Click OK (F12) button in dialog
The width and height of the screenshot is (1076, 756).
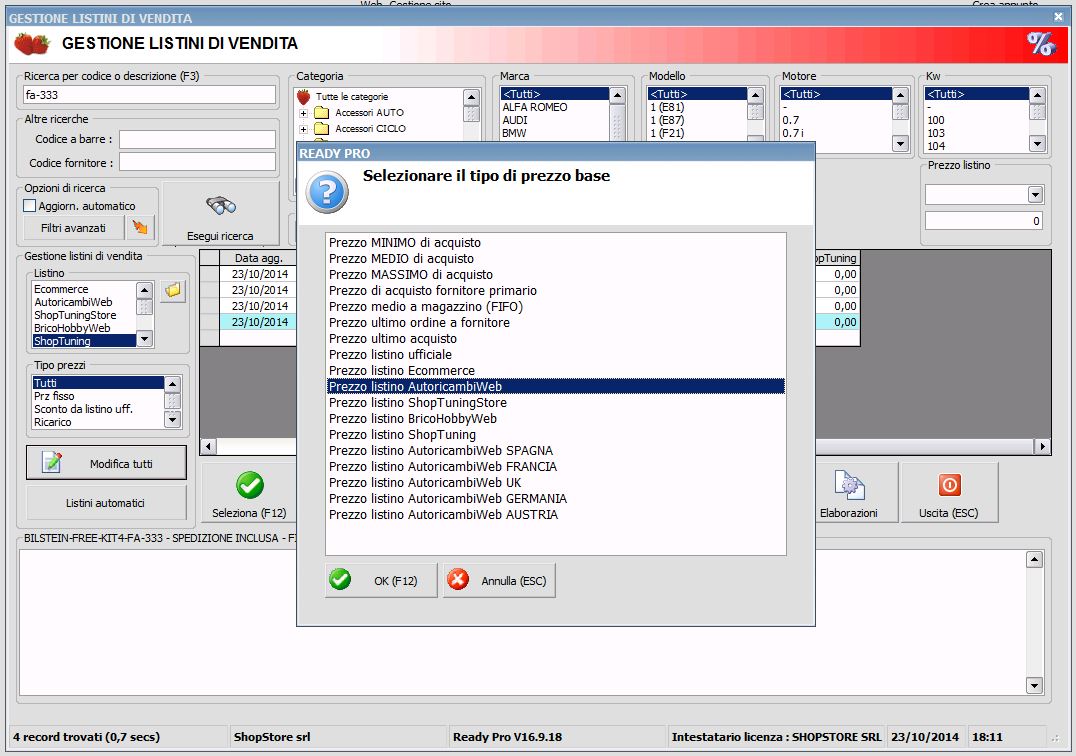381,580
